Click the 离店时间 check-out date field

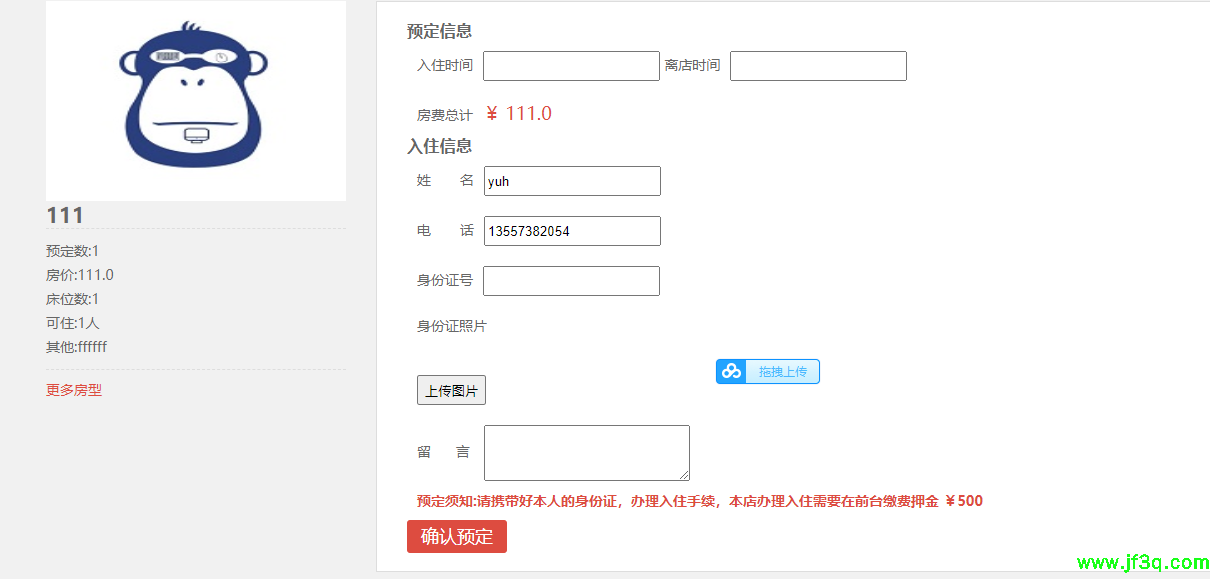click(817, 65)
